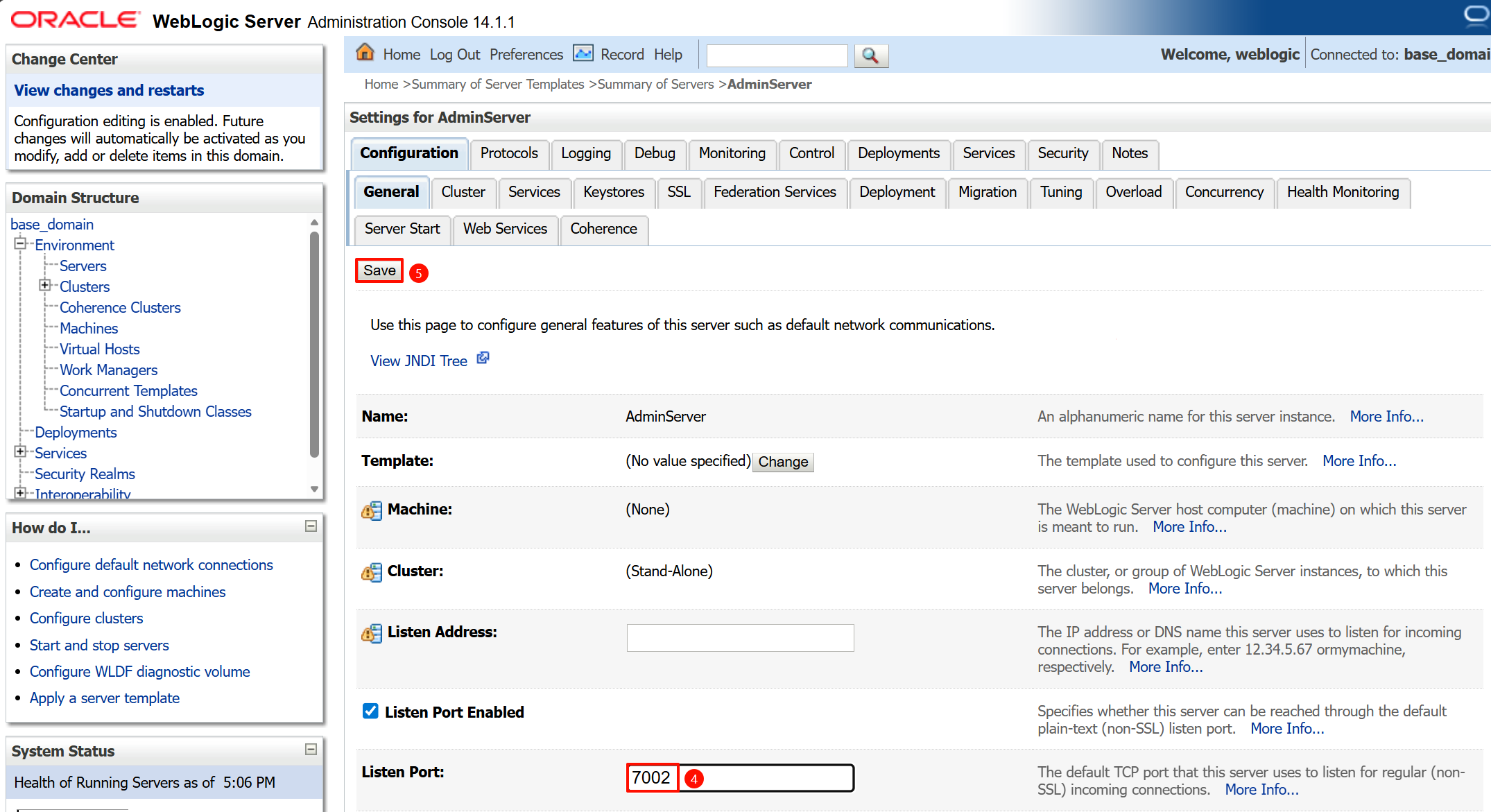
Task: Minimize the System Status panel
Action: tap(311, 750)
